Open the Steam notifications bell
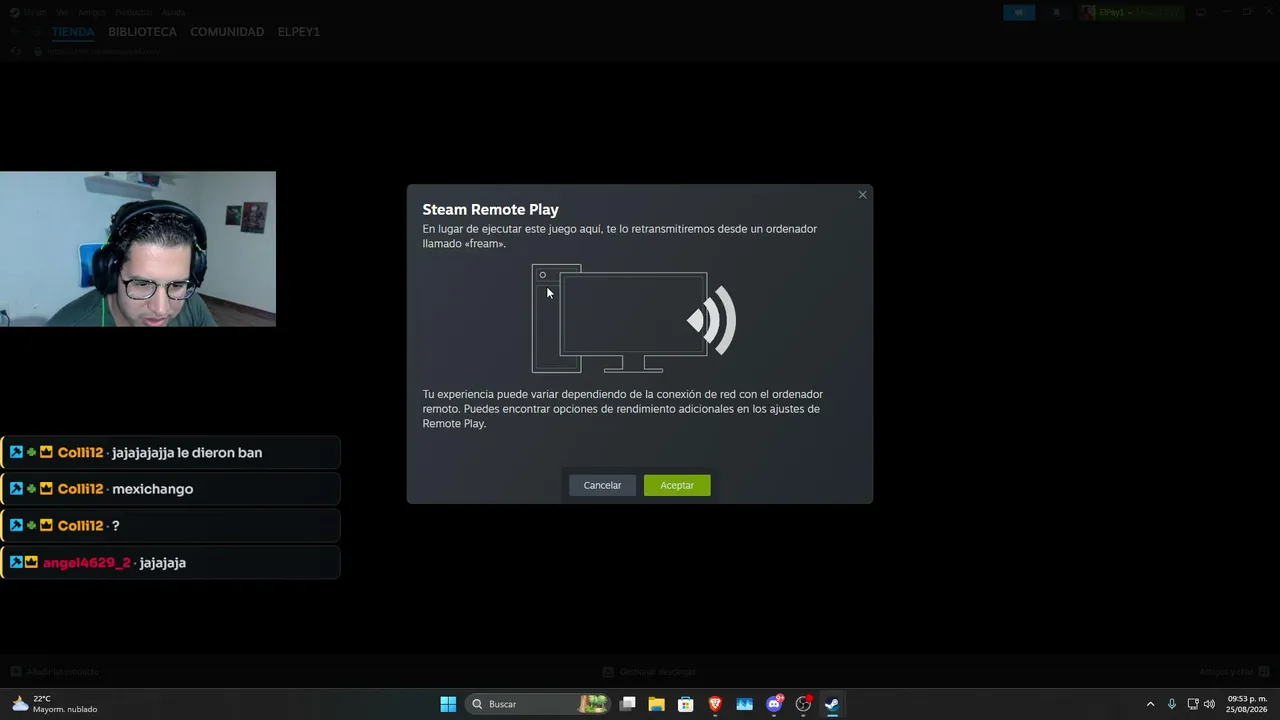 1056,12
